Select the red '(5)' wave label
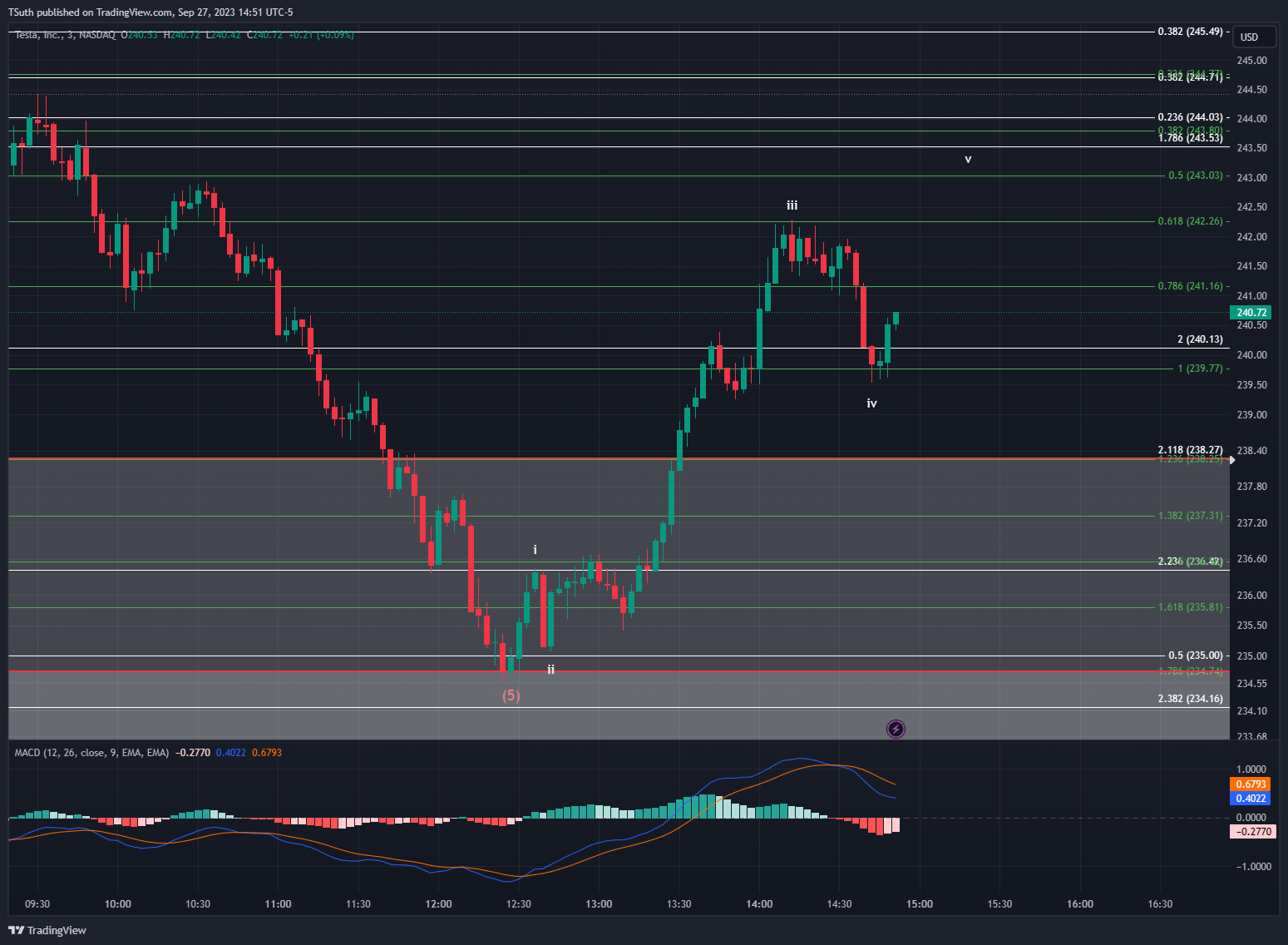This screenshot has width=1288, height=945. [511, 695]
